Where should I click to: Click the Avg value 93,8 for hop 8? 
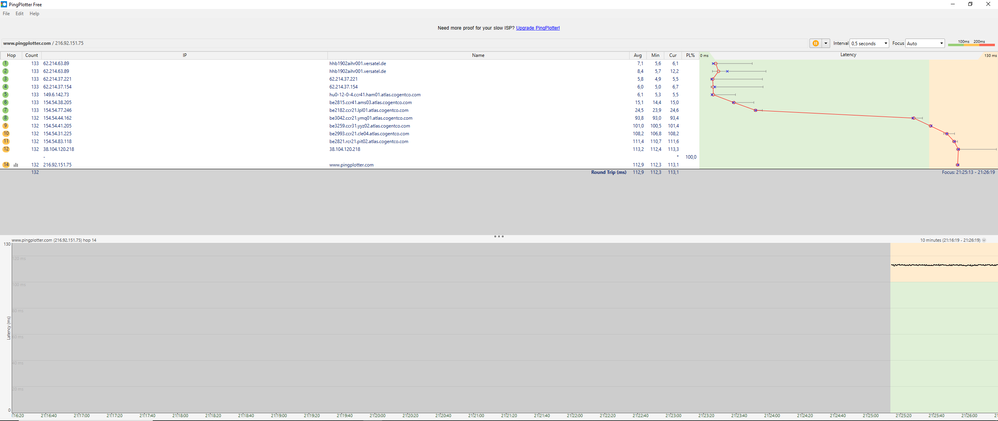pos(639,118)
